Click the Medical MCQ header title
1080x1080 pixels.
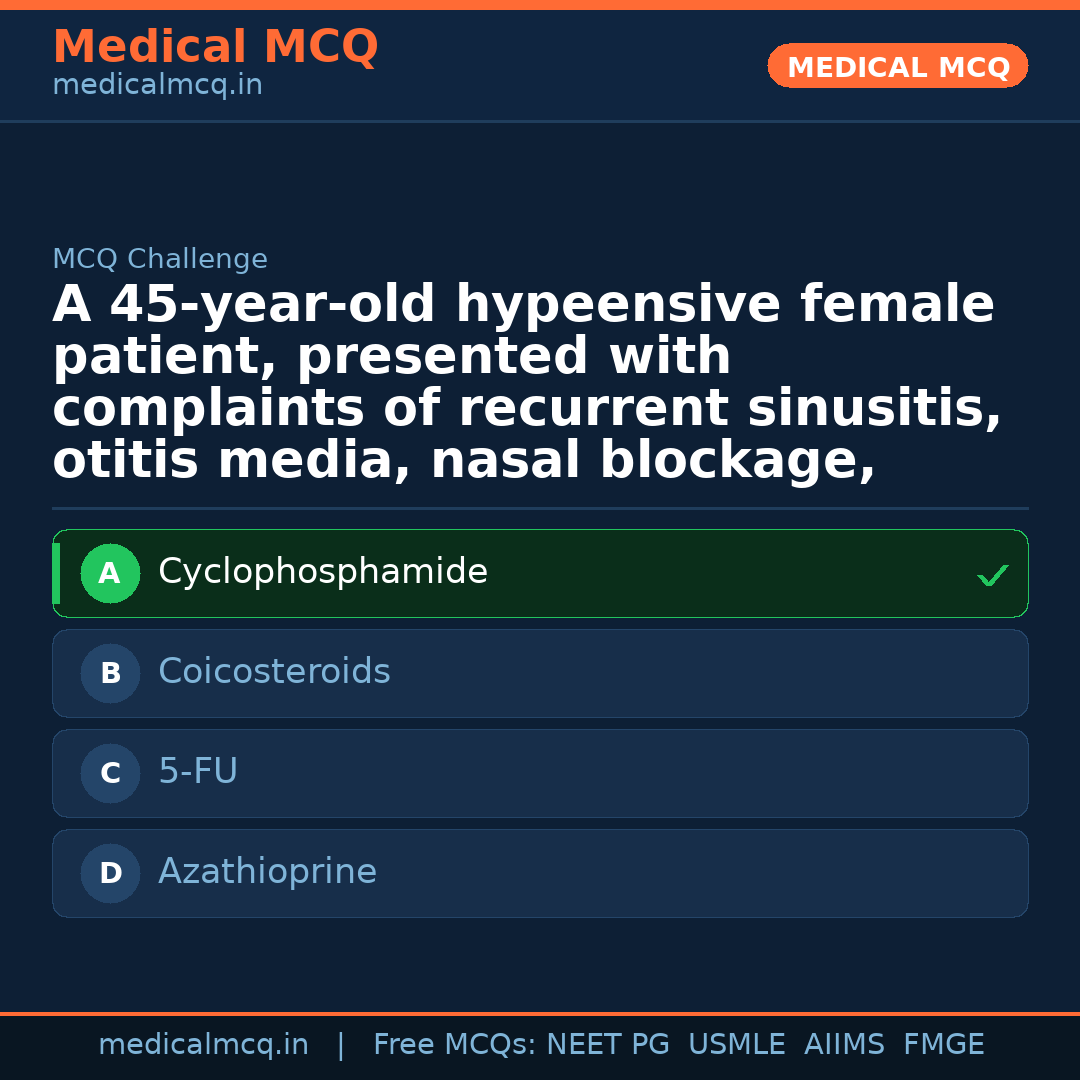click(x=215, y=47)
